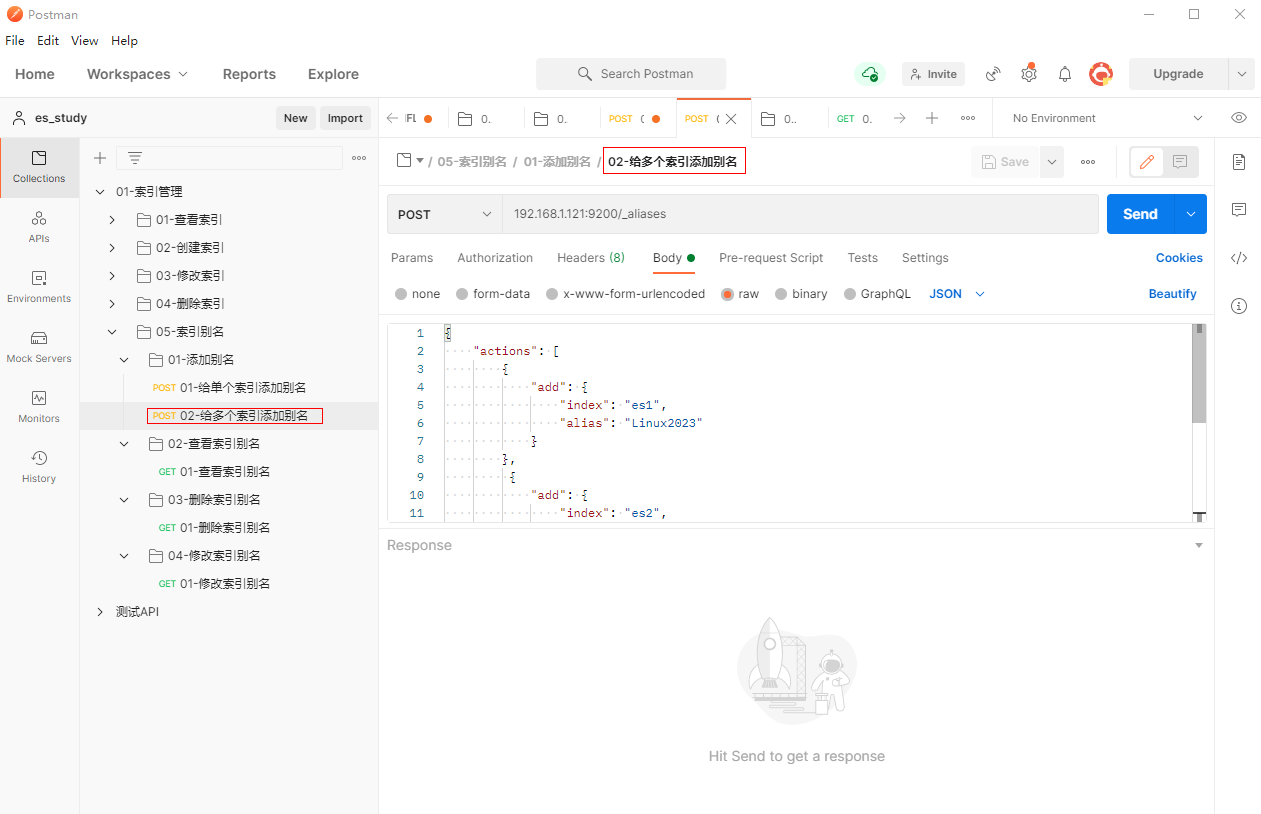Screen dimensions: 1261x814
Task: Click the request URL input field
Action: tap(798, 214)
